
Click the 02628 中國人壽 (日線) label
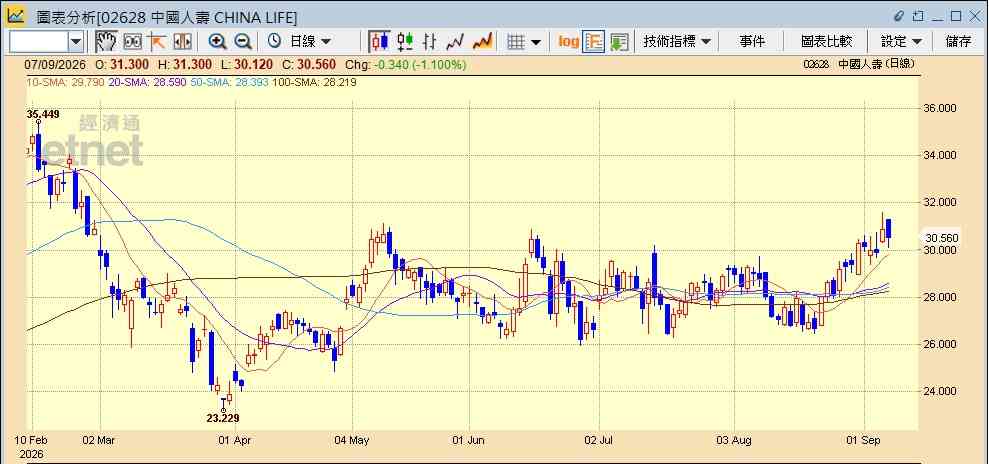[858, 64]
